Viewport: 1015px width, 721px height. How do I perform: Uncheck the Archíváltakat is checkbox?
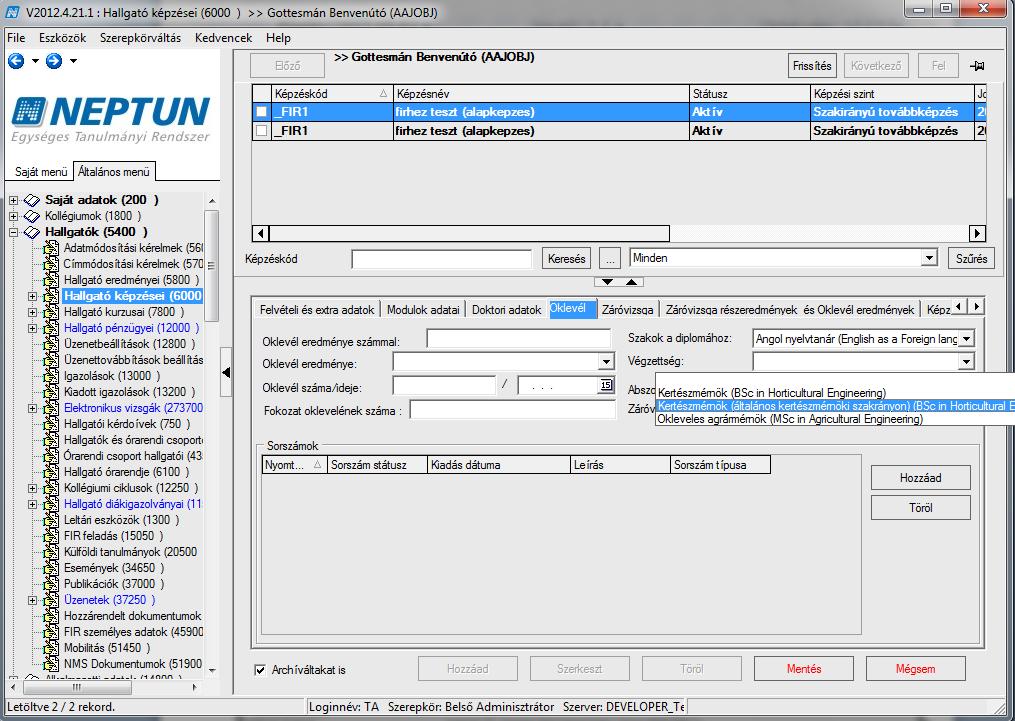260,670
